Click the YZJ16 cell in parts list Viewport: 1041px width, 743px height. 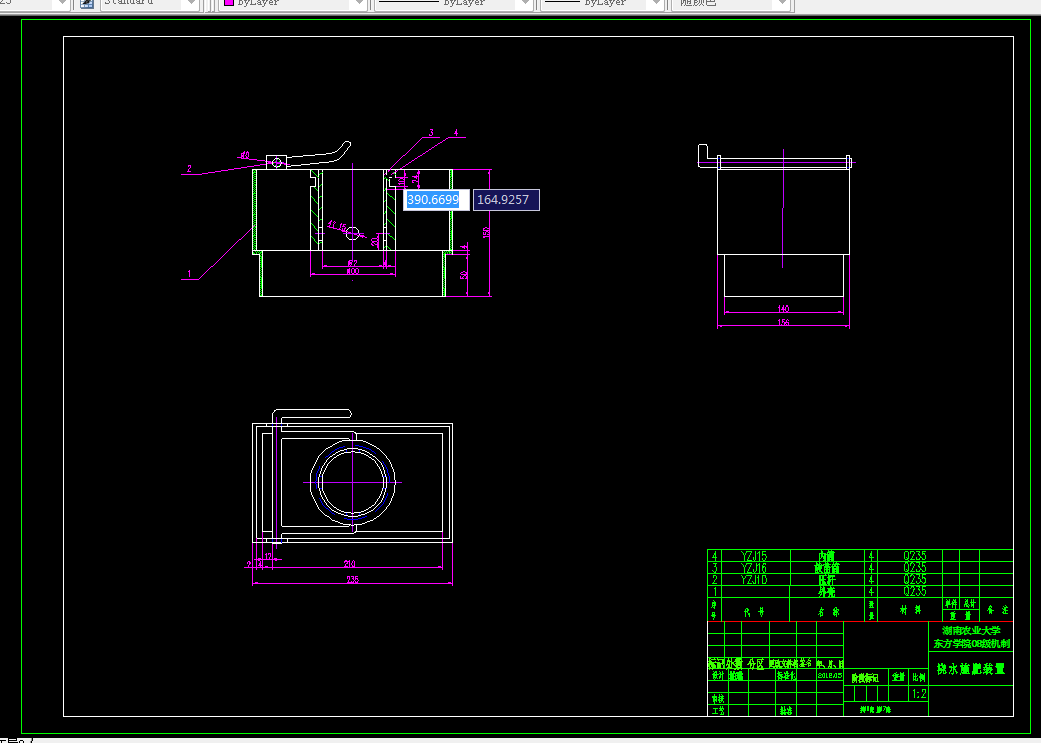coord(754,568)
